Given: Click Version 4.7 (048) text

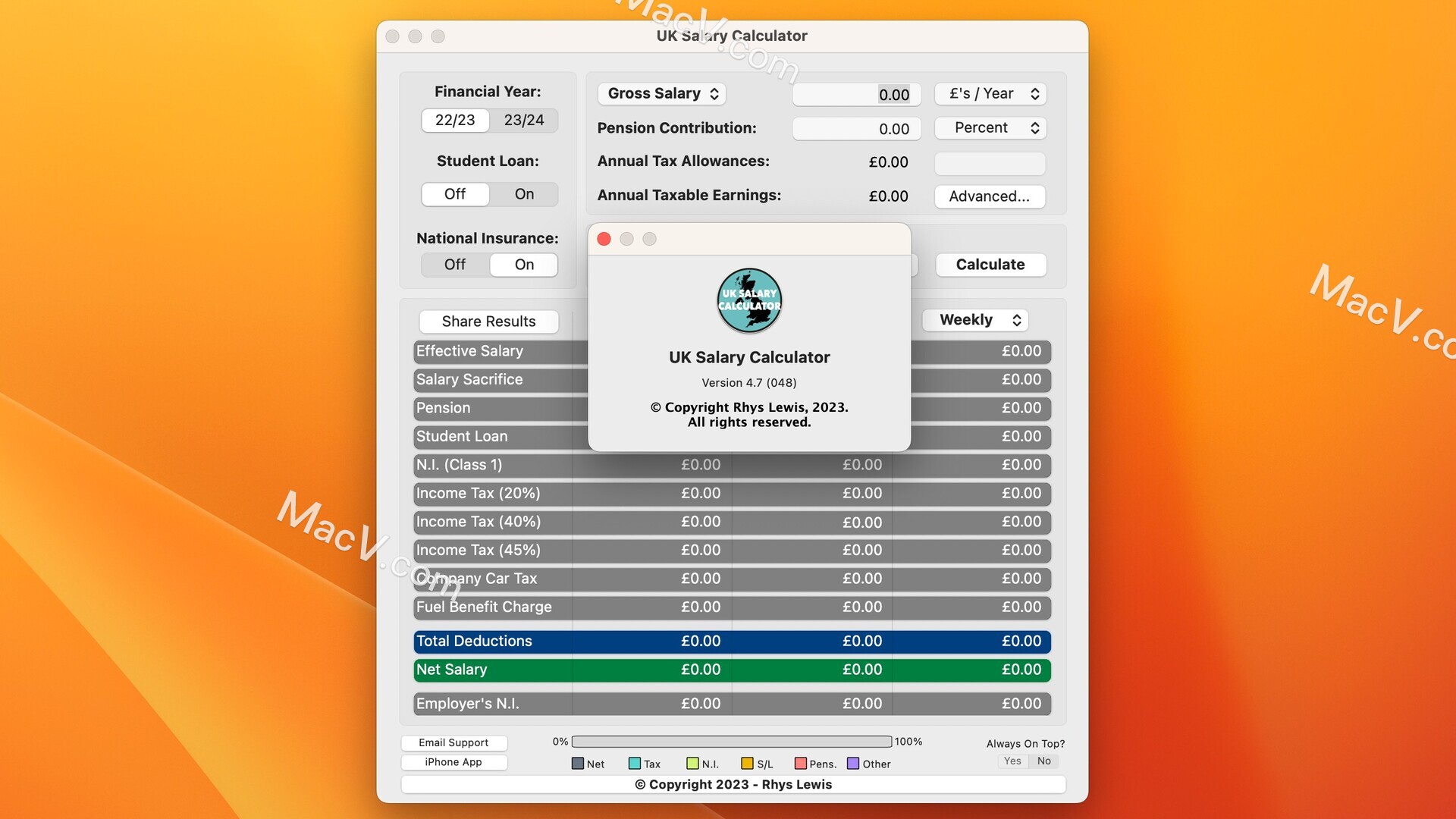Looking at the screenshot, I should coord(749,383).
